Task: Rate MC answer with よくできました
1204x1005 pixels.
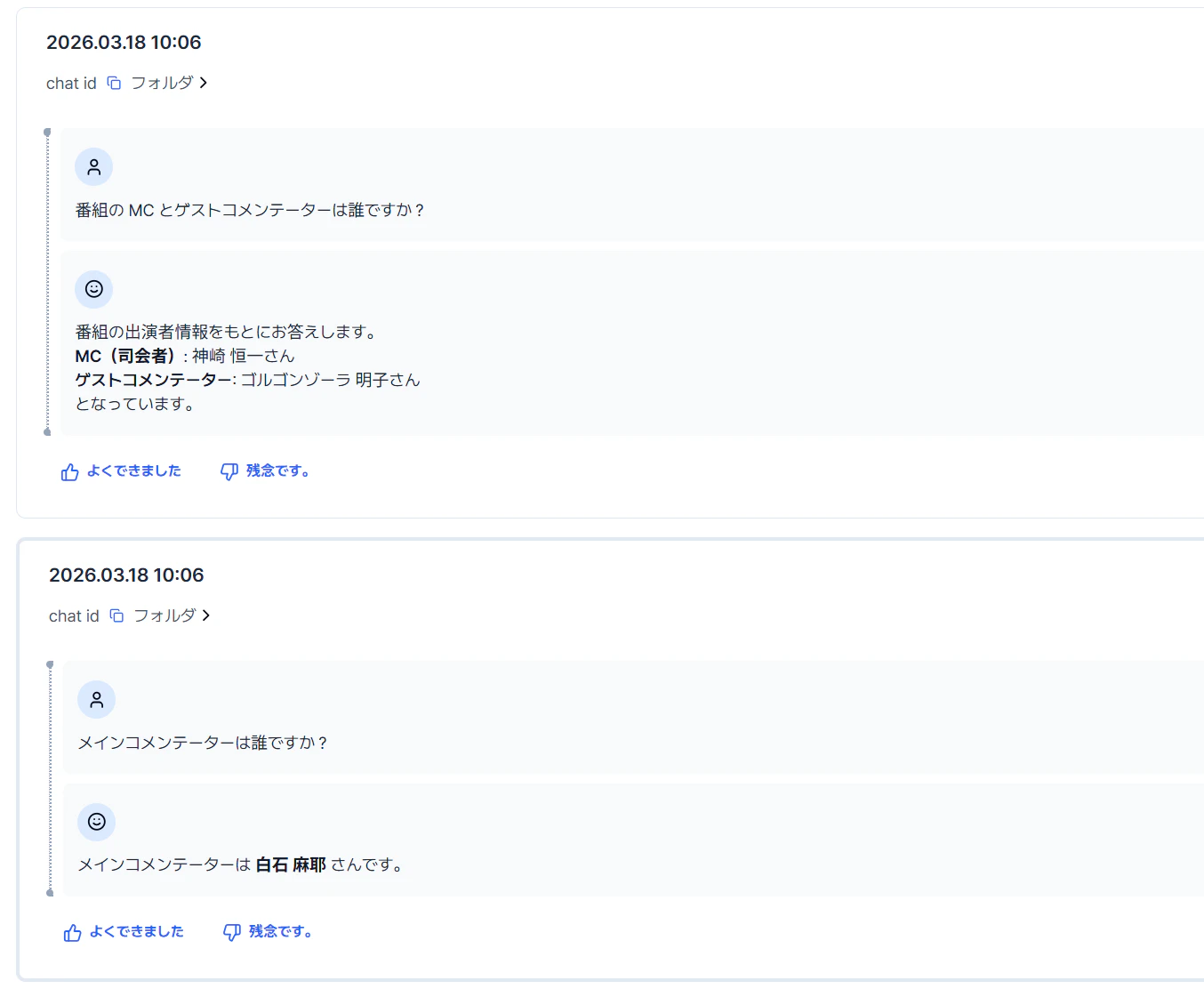Action: coord(133,470)
